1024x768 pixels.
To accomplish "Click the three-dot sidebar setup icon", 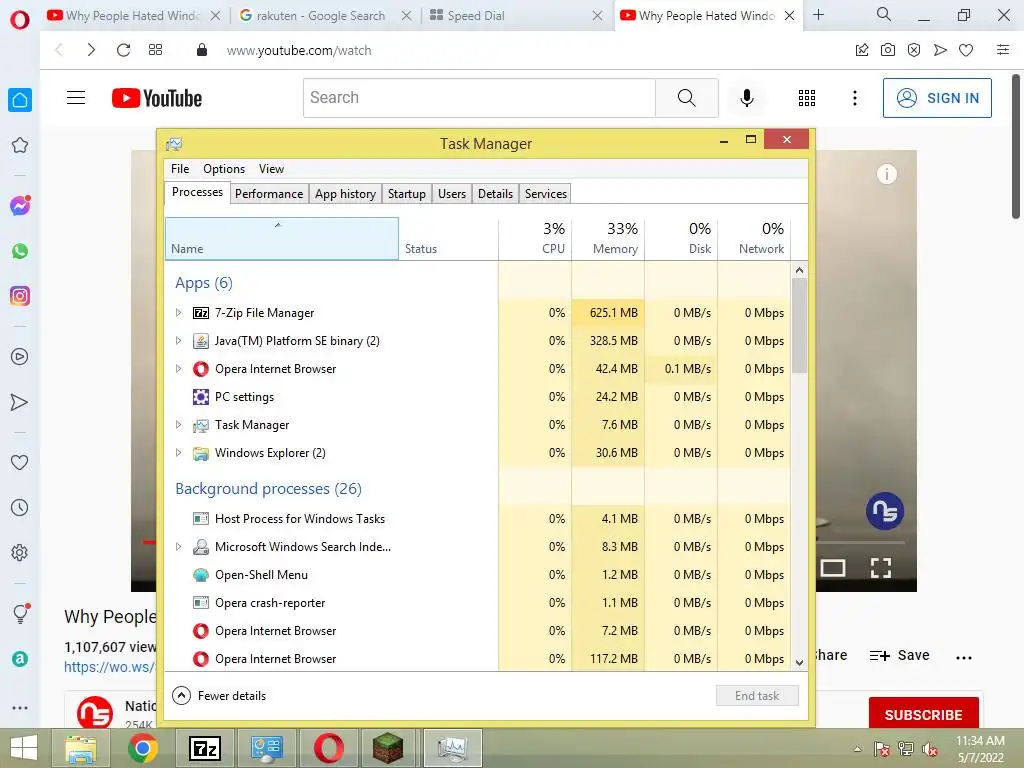I will (20, 708).
